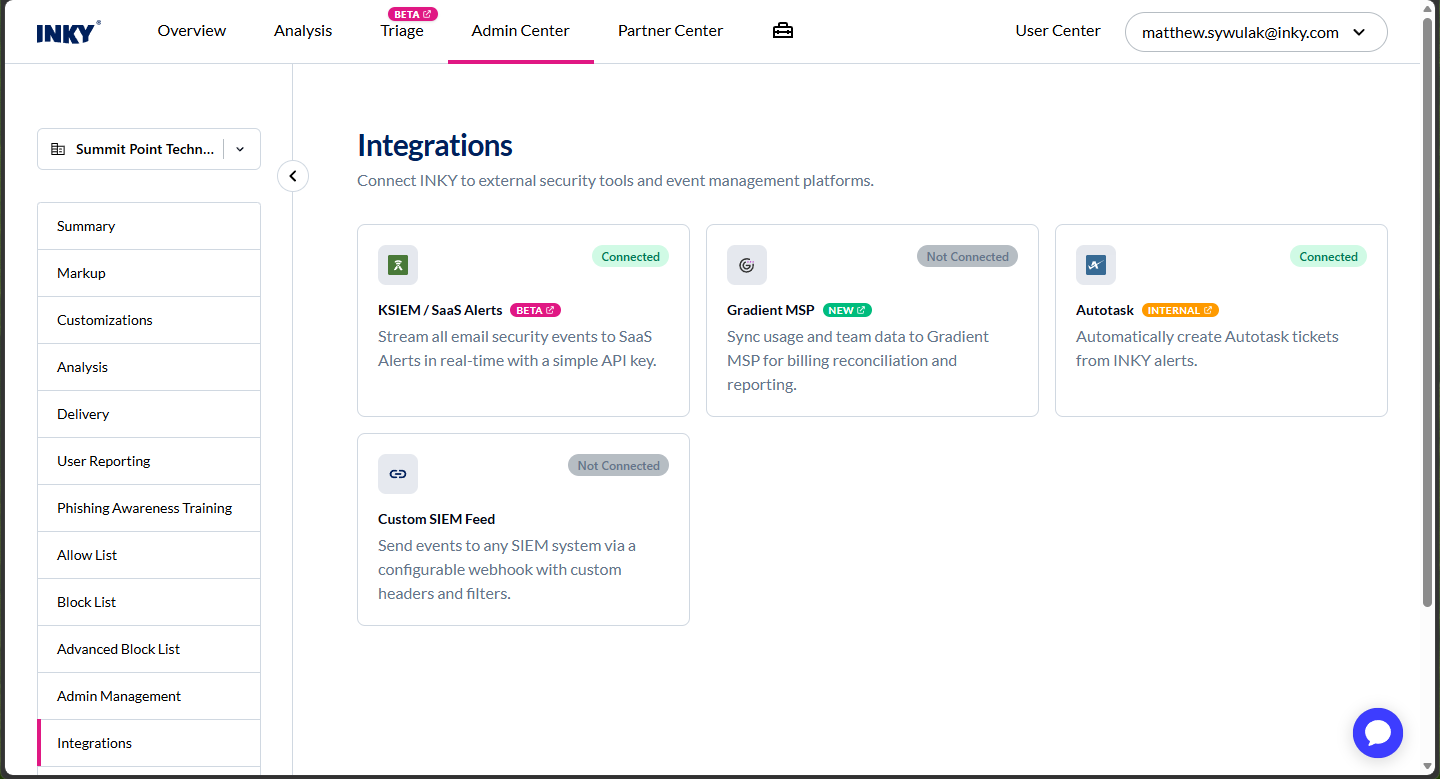The height and width of the screenshot is (779, 1440).
Task: Click the Connected status on Autotask
Action: click(1328, 257)
